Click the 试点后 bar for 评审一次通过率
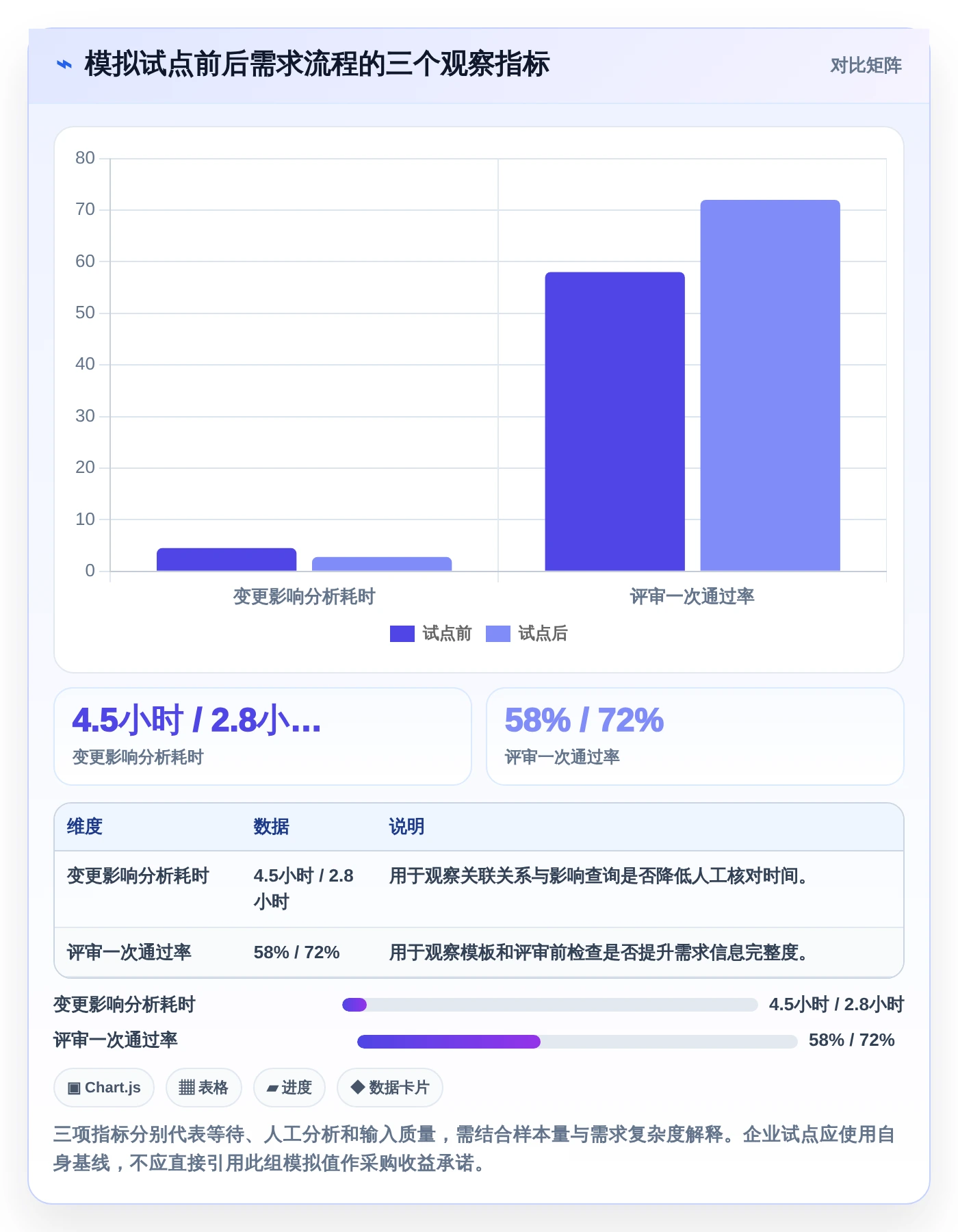 [770, 385]
